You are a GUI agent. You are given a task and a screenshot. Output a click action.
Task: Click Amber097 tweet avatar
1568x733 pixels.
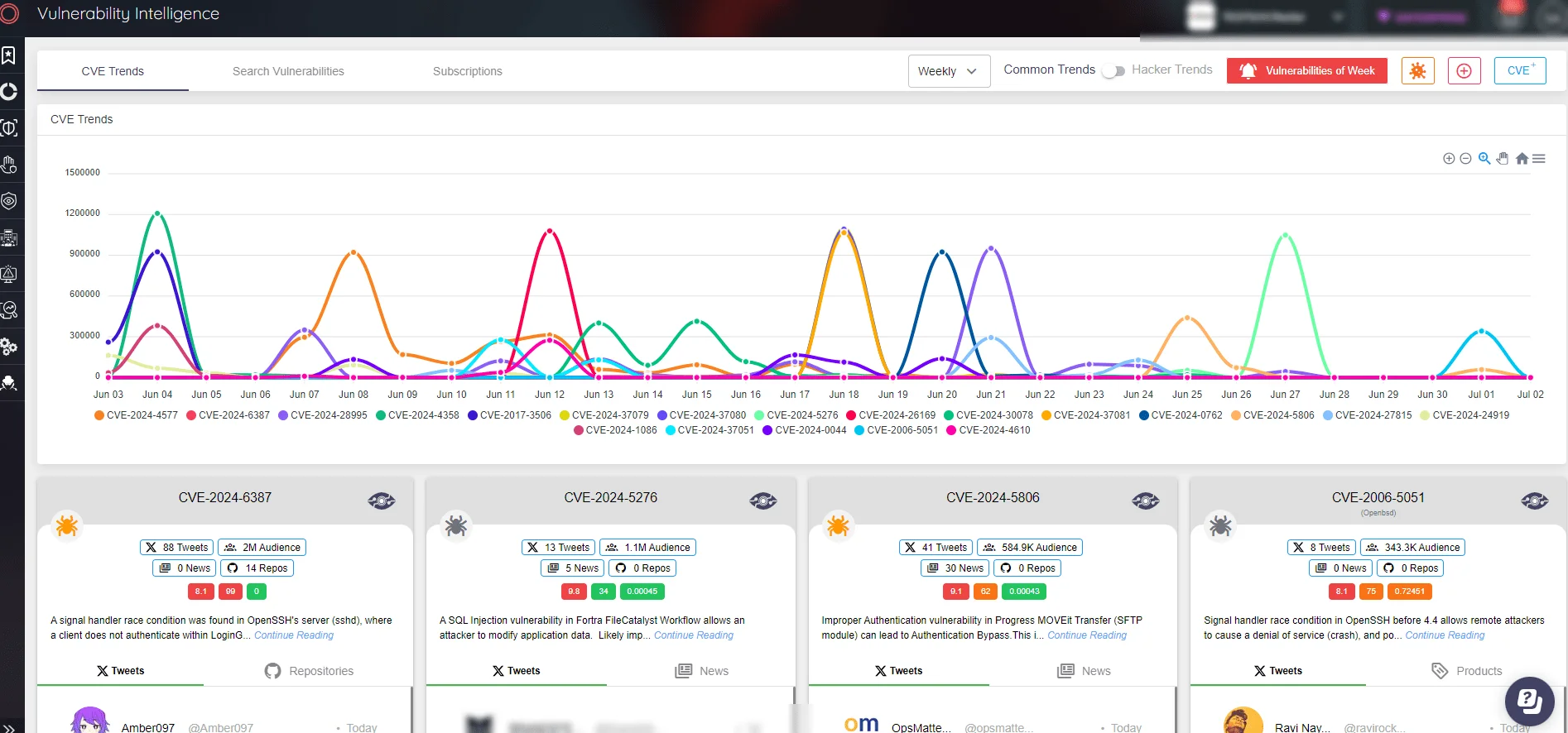pos(89,721)
